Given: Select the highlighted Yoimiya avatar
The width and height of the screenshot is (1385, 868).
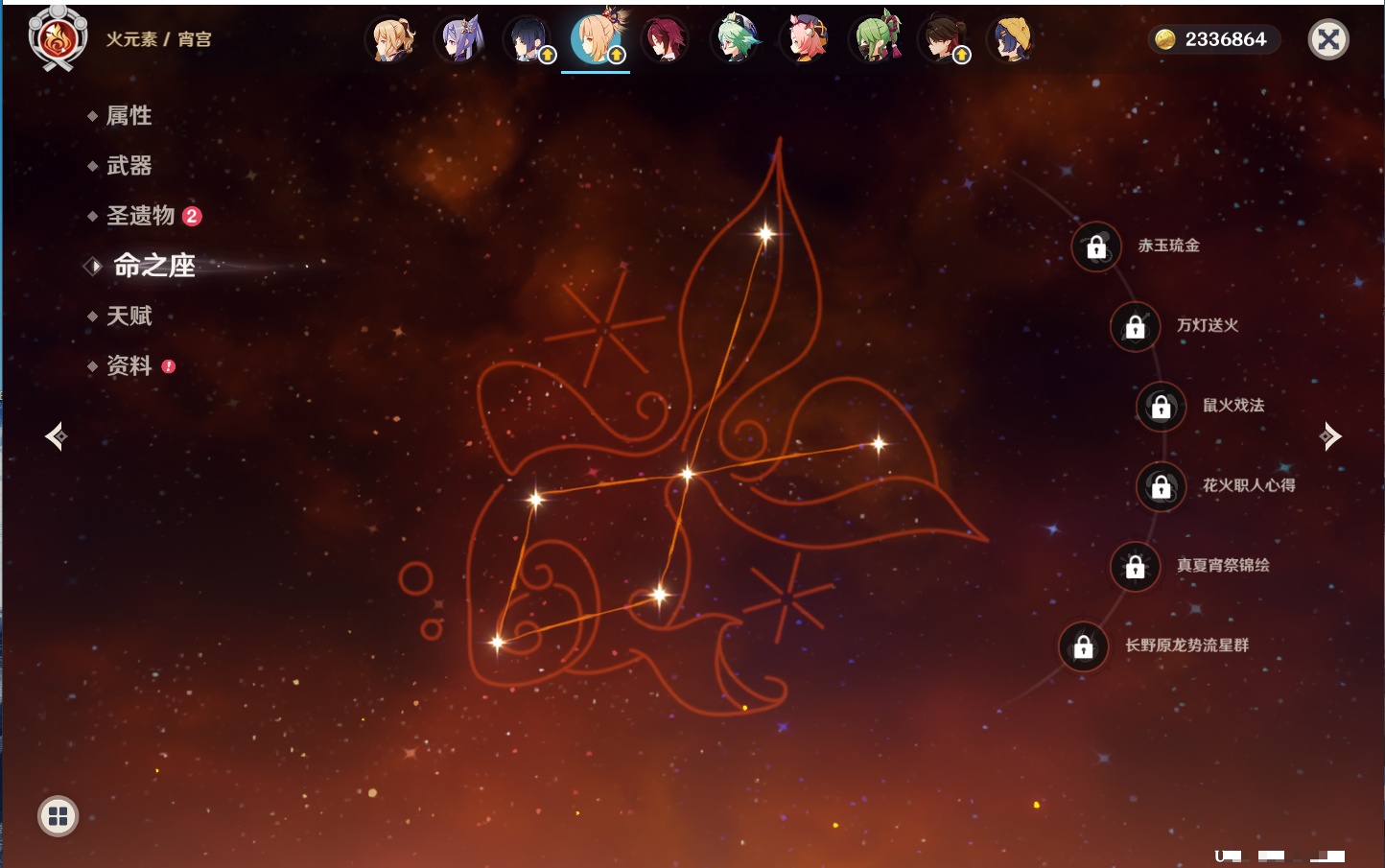Looking at the screenshot, I should (598, 37).
